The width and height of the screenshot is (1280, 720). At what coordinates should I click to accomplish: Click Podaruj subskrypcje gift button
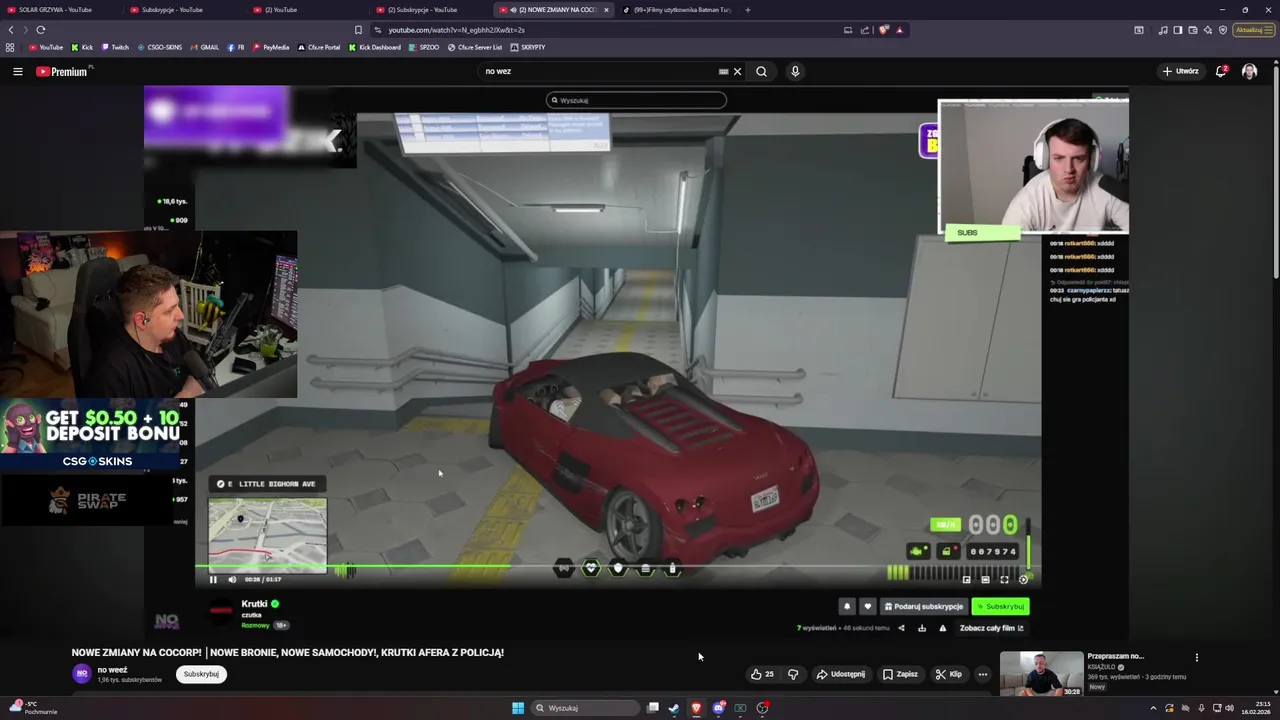tap(923, 606)
